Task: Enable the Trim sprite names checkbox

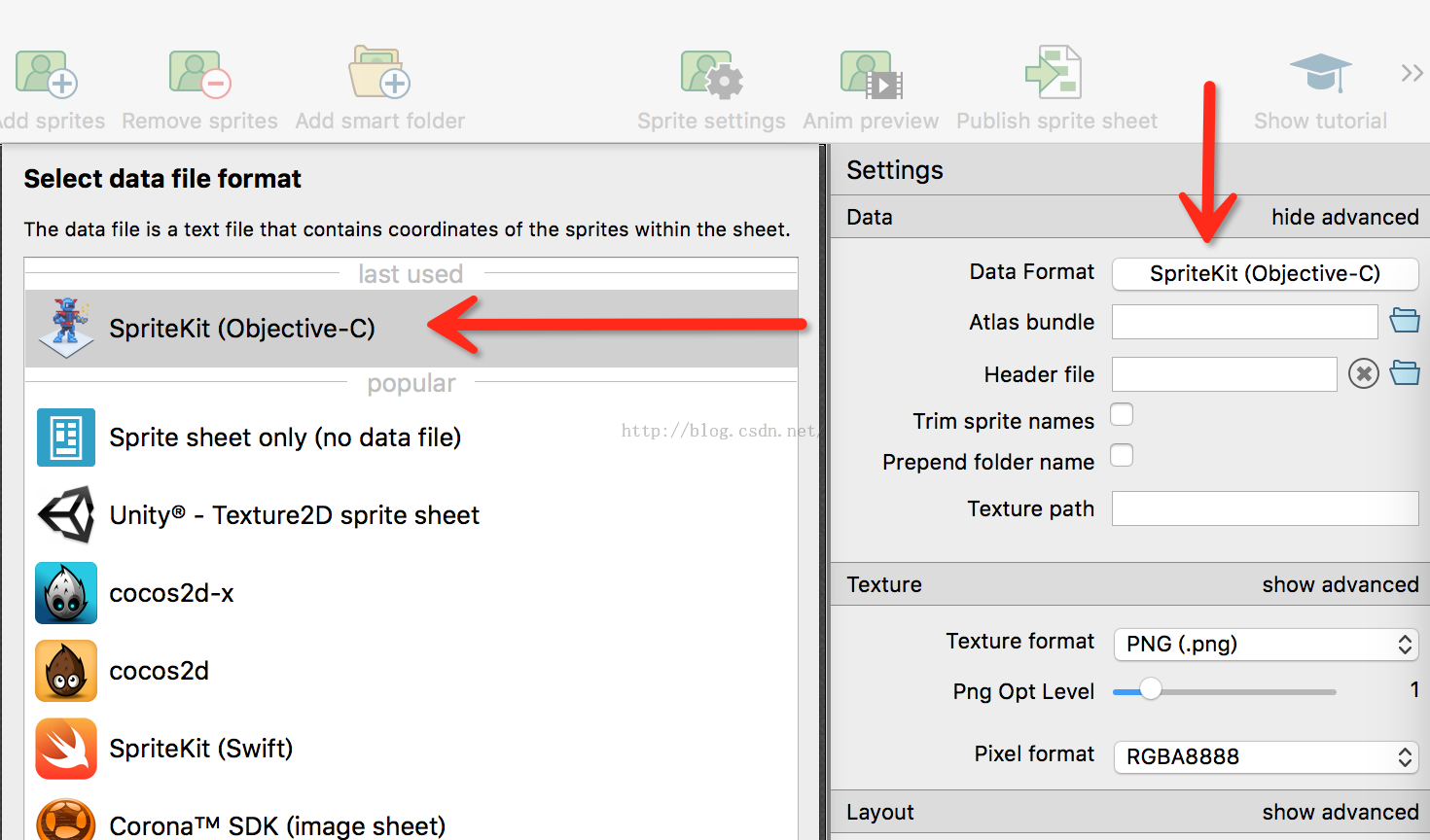Action: [x=1122, y=415]
